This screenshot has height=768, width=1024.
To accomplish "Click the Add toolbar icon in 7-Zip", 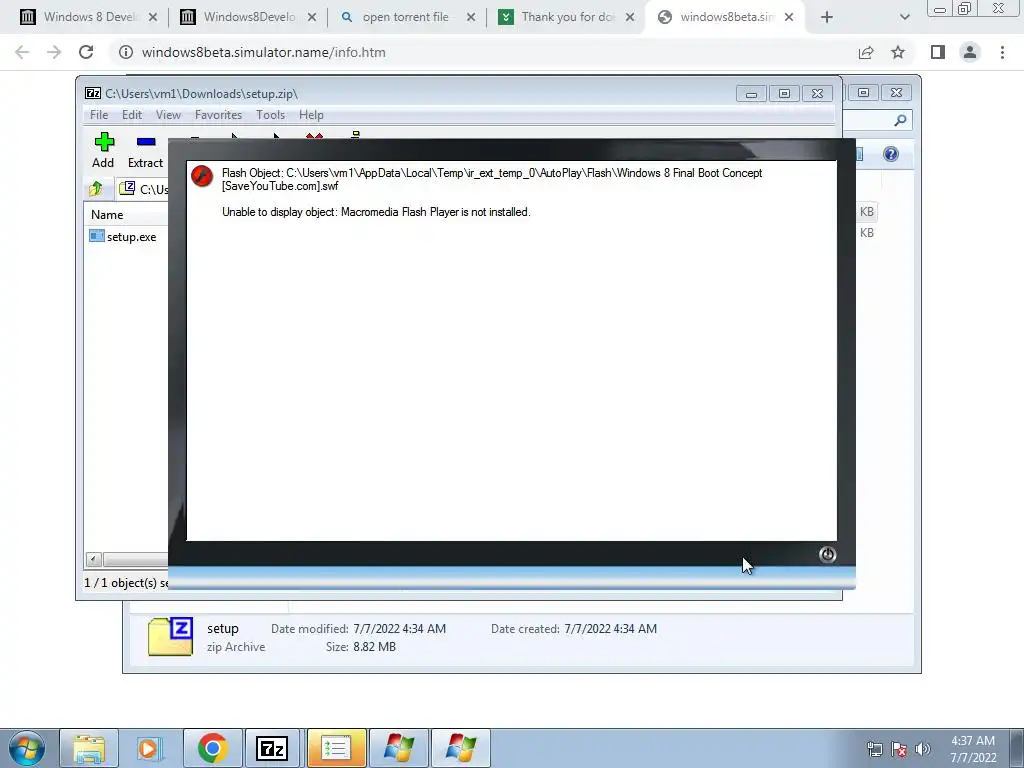I will 103,150.
